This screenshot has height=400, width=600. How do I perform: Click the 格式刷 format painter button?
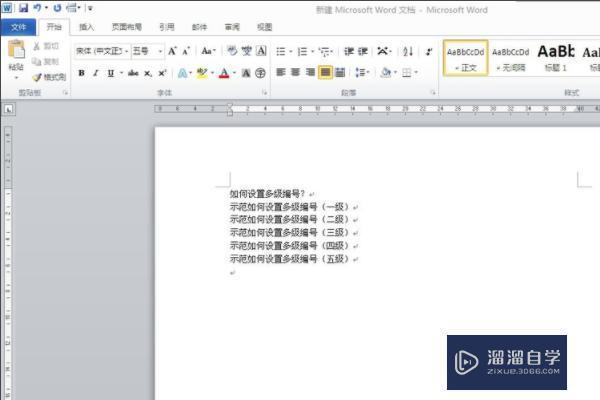click(49, 77)
